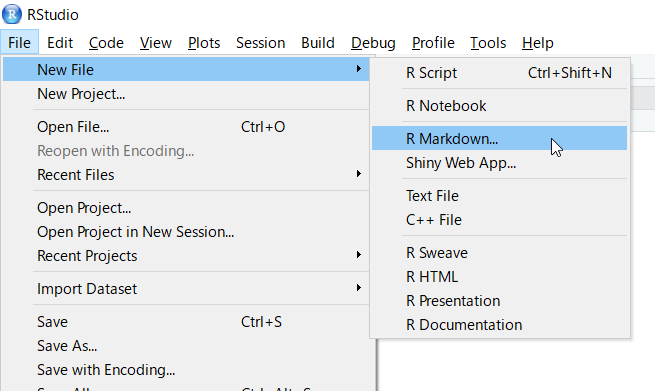
Task: Open the Plots menu
Action: point(204,43)
